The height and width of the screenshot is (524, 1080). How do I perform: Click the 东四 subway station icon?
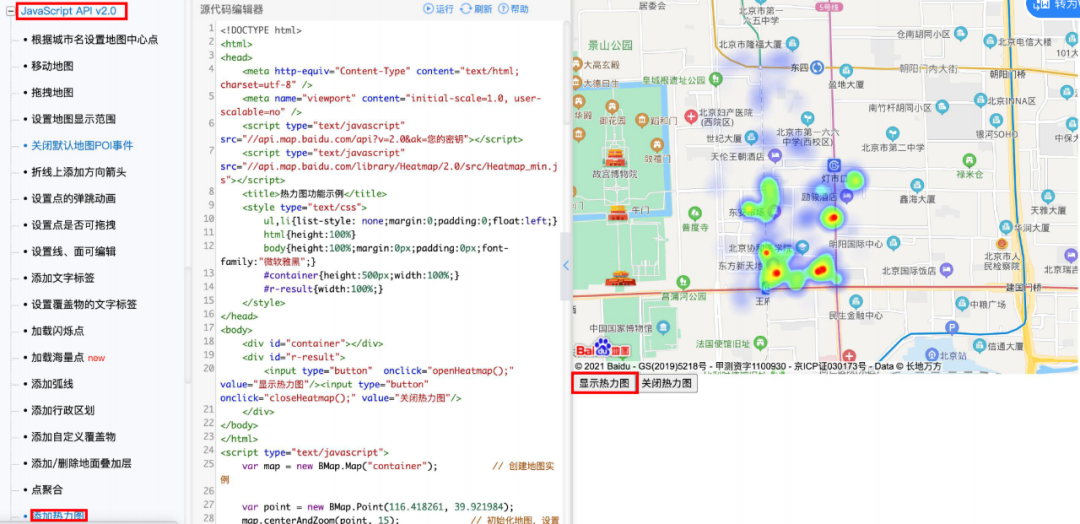coord(817,67)
